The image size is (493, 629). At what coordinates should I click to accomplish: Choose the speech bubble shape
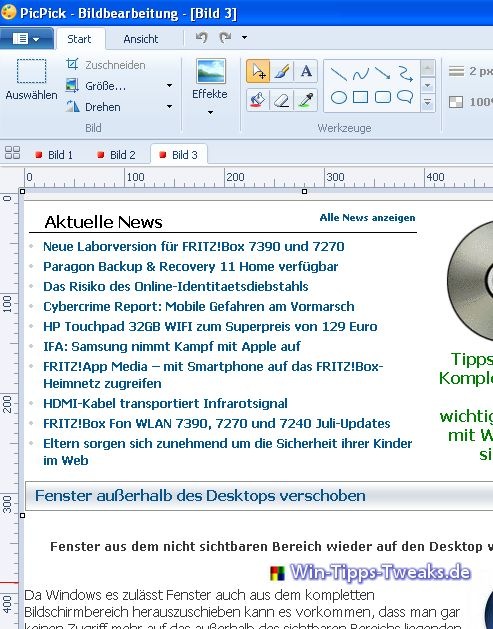point(405,97)
